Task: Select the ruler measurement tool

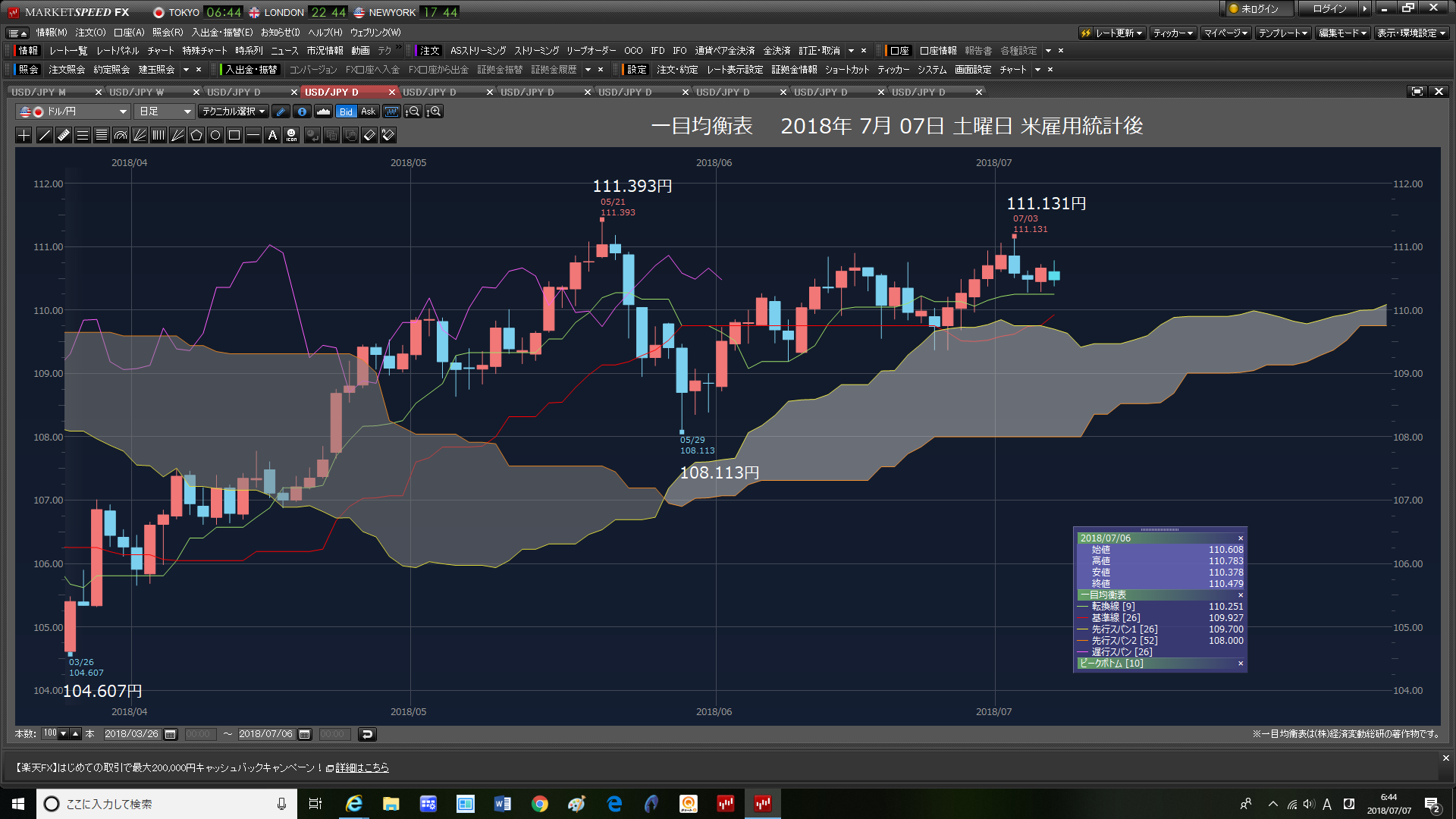Action: click(x=64, y=136)
